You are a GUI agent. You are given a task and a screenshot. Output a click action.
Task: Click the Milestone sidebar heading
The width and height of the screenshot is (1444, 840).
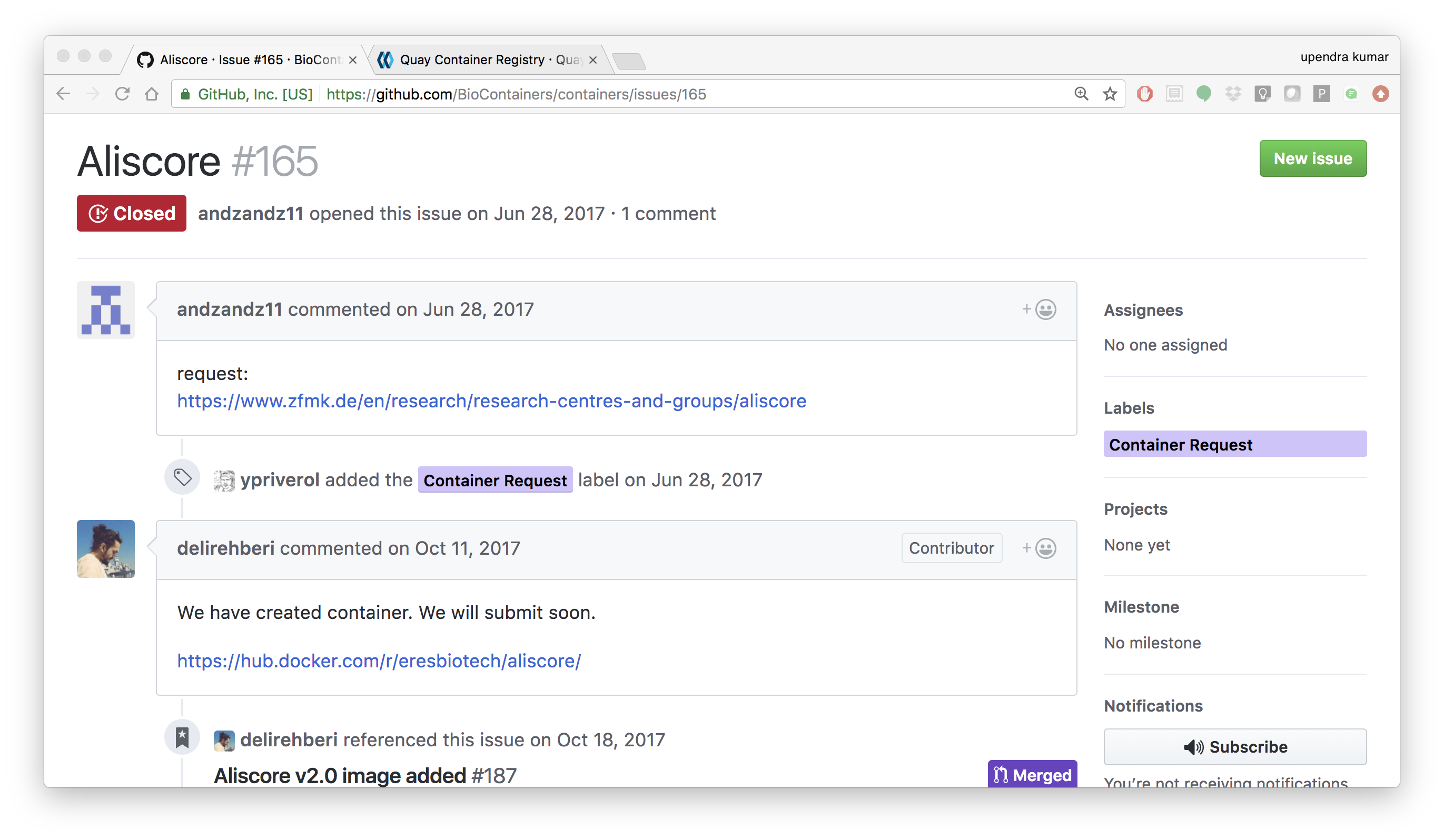tap(1141, 607)
